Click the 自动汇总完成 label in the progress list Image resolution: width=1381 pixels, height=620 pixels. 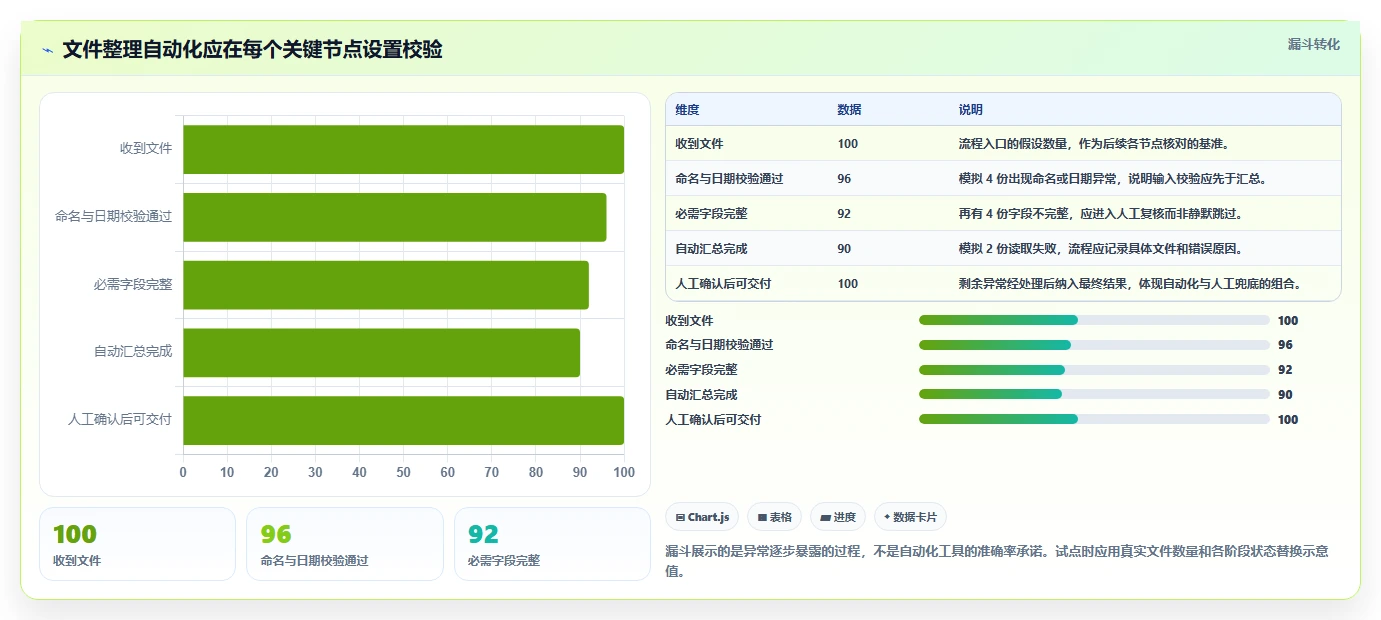[x=701, y=395]
